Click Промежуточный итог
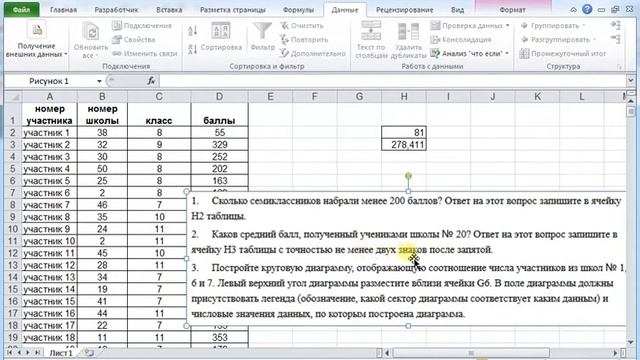 click(563, 53)
